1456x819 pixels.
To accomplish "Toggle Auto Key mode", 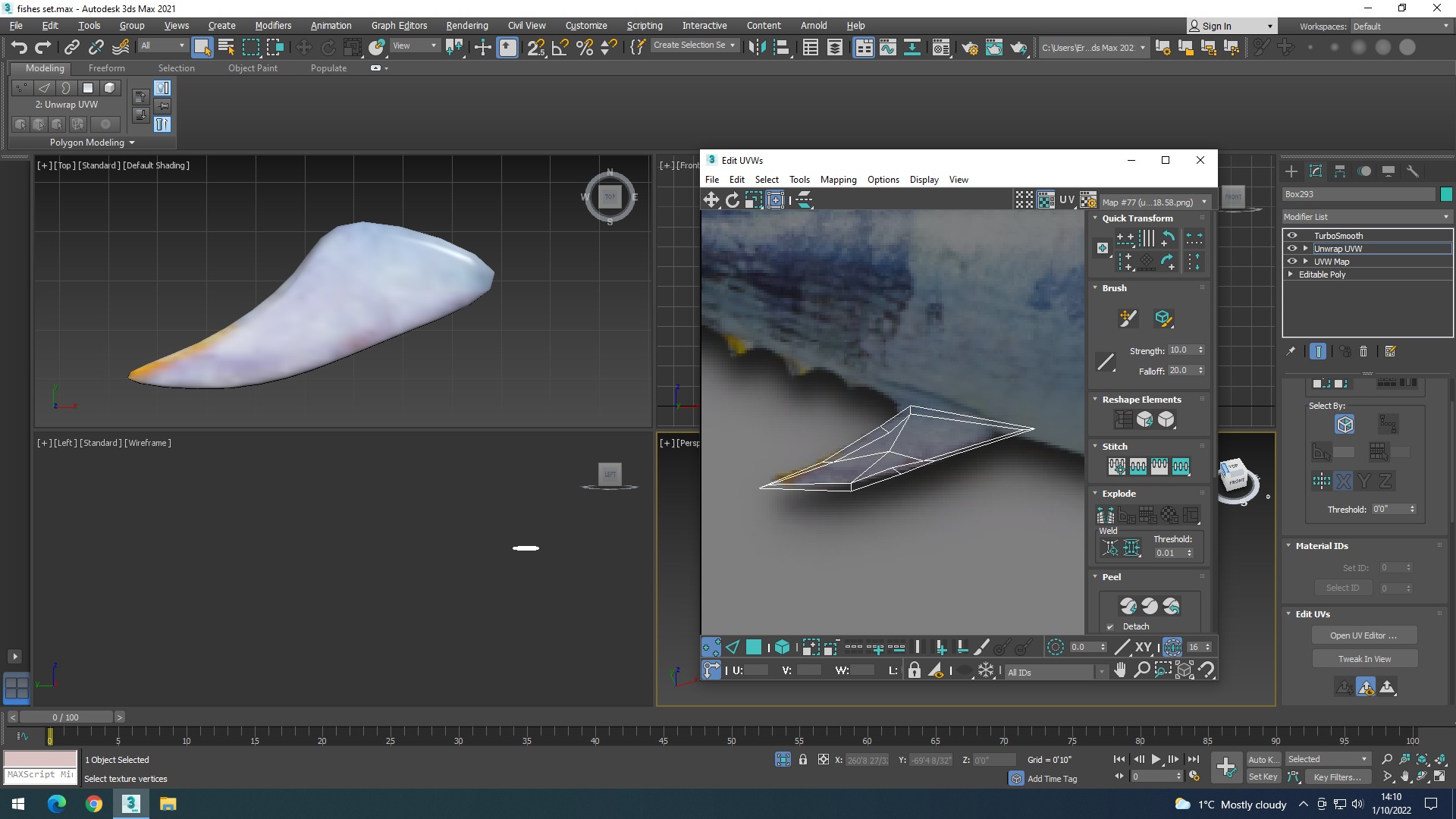I will pyautogui.click(x=1263, y=759).
